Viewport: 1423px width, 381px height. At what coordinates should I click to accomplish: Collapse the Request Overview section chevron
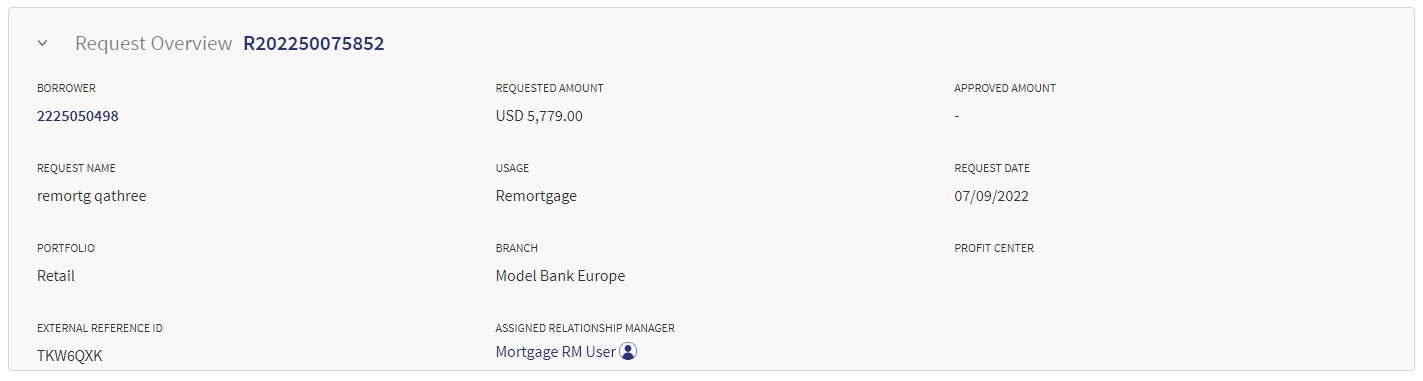(42, 44)
